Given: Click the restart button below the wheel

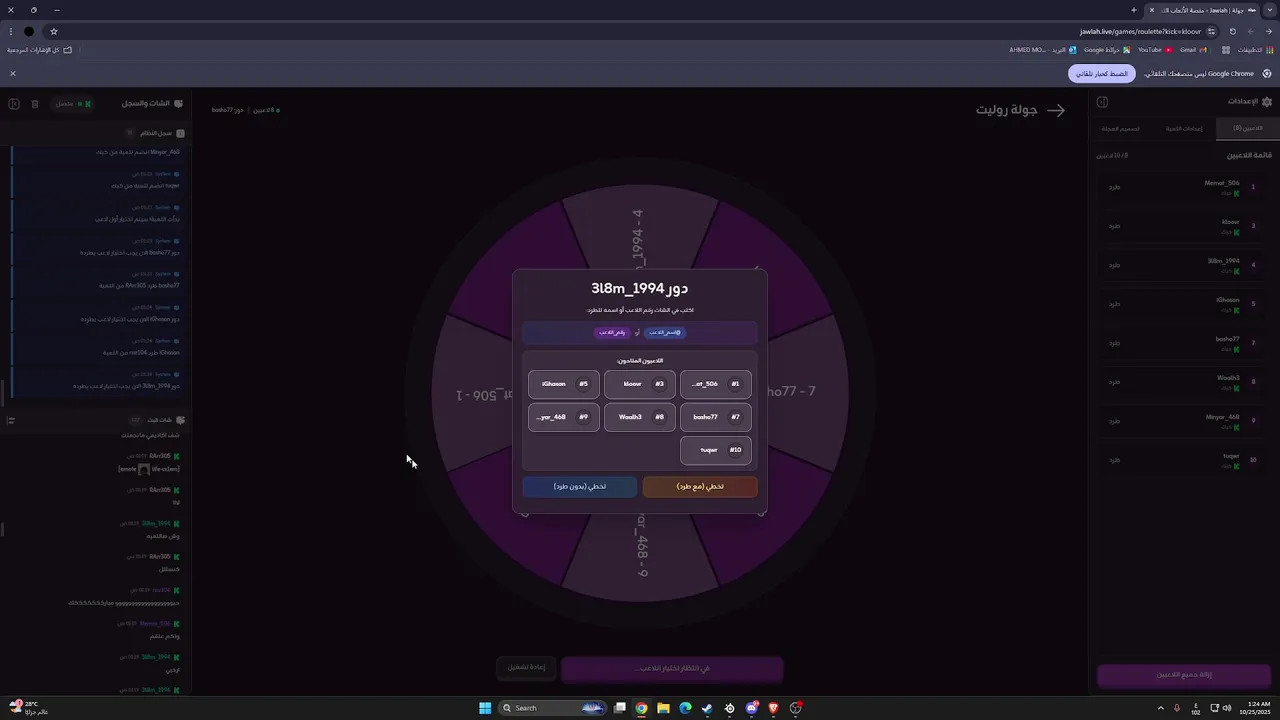Looking at the screenshot, I should 526,668.
